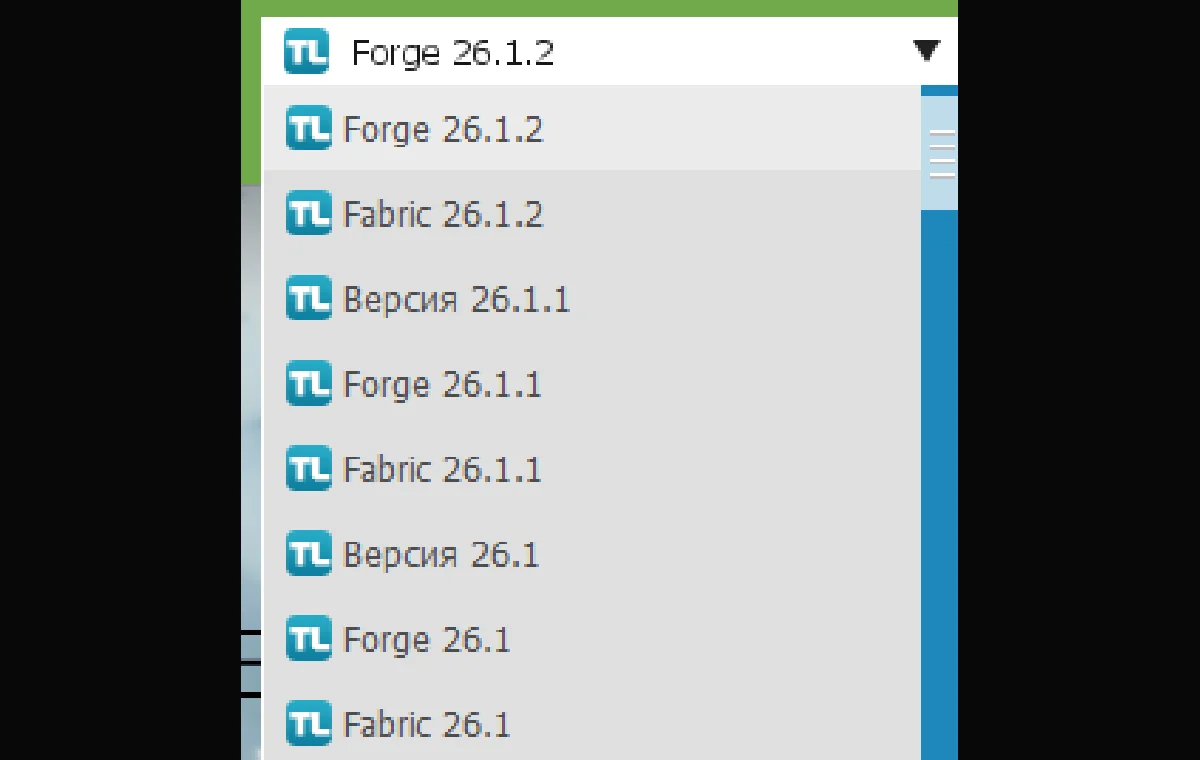Click the TL icon next to Версия 26.1.1

[x=308, y=299]
